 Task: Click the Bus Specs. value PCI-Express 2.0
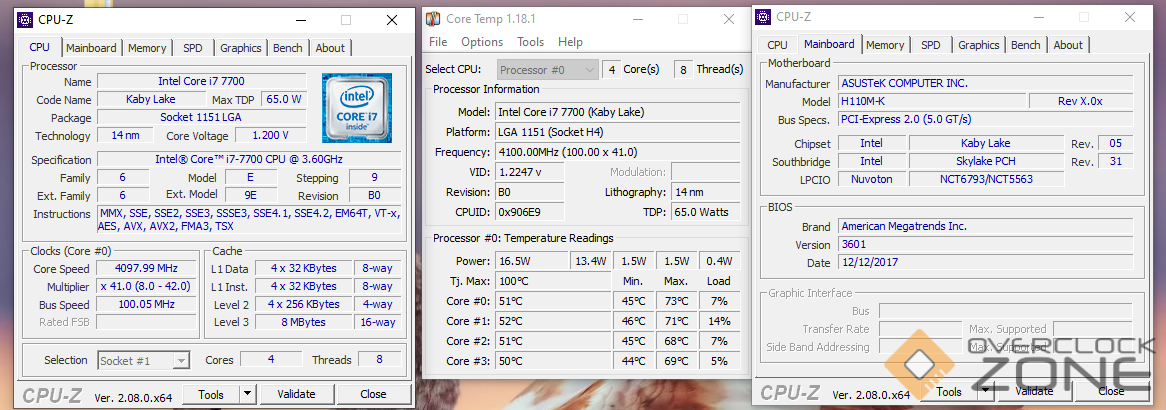985,119
